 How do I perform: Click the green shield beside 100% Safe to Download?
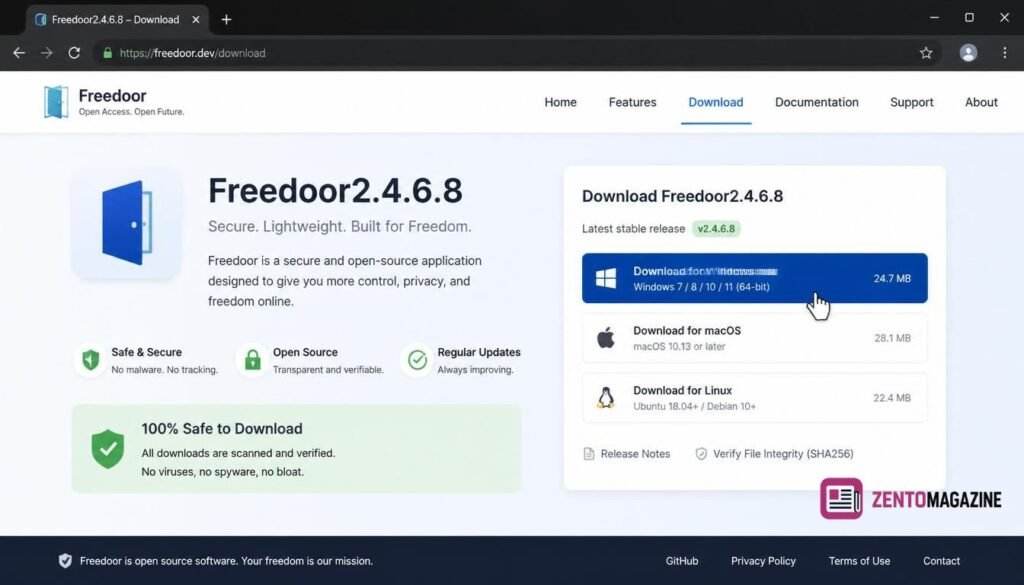[108, 449]
